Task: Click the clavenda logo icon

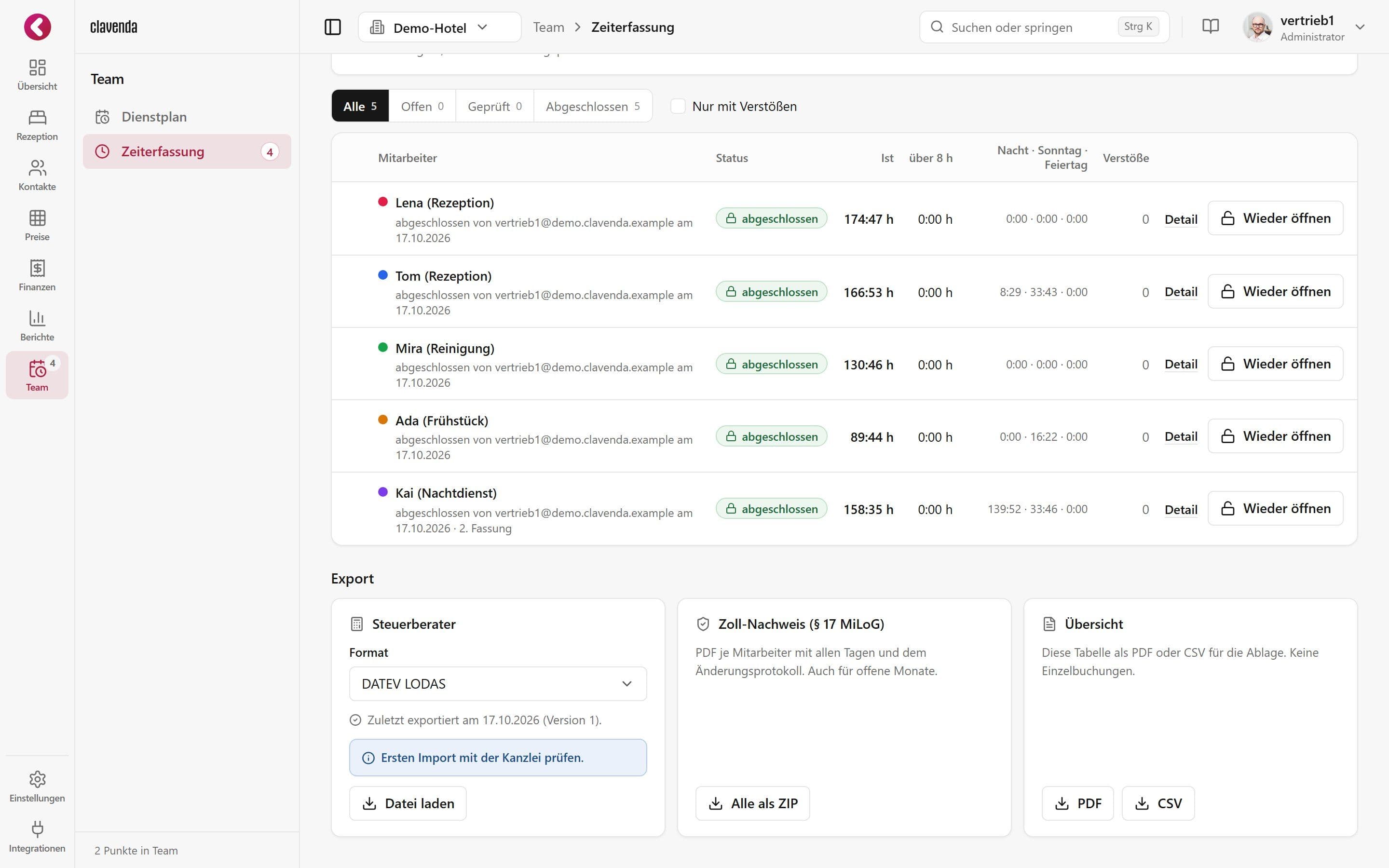Action: (x=37, y=27)
